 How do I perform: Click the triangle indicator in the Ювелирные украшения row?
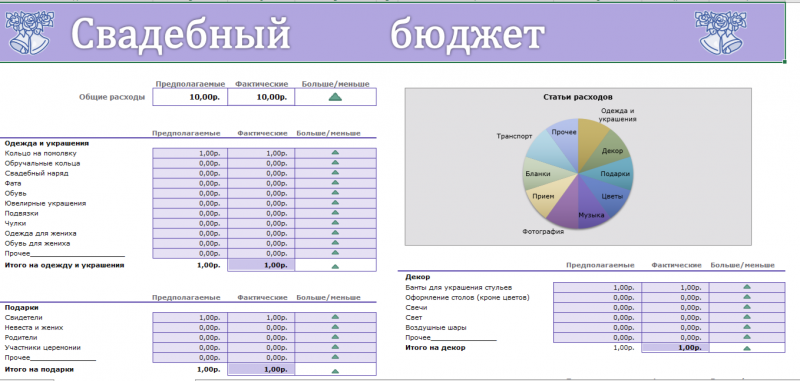point(335,203)
